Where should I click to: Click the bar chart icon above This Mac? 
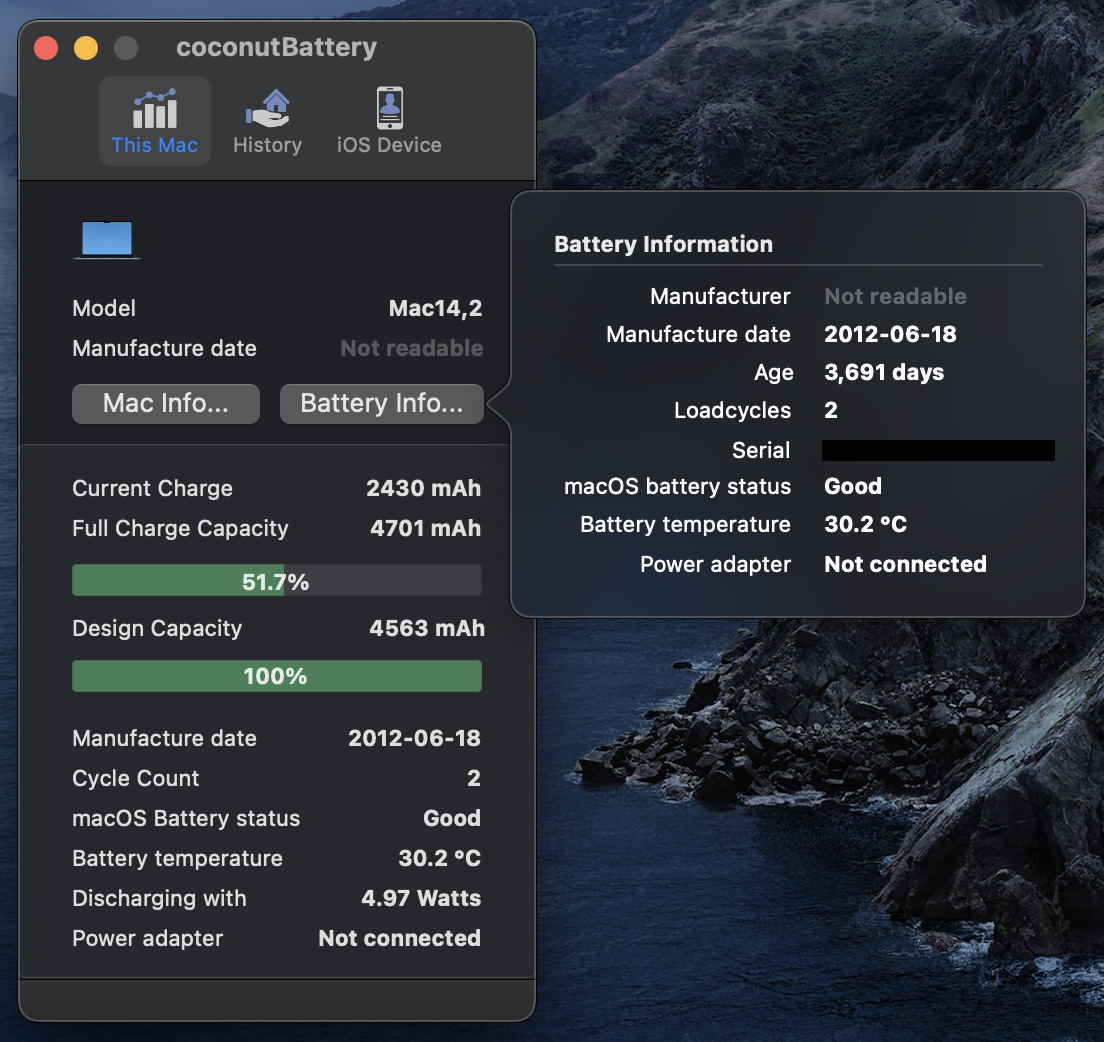(155, 105)
